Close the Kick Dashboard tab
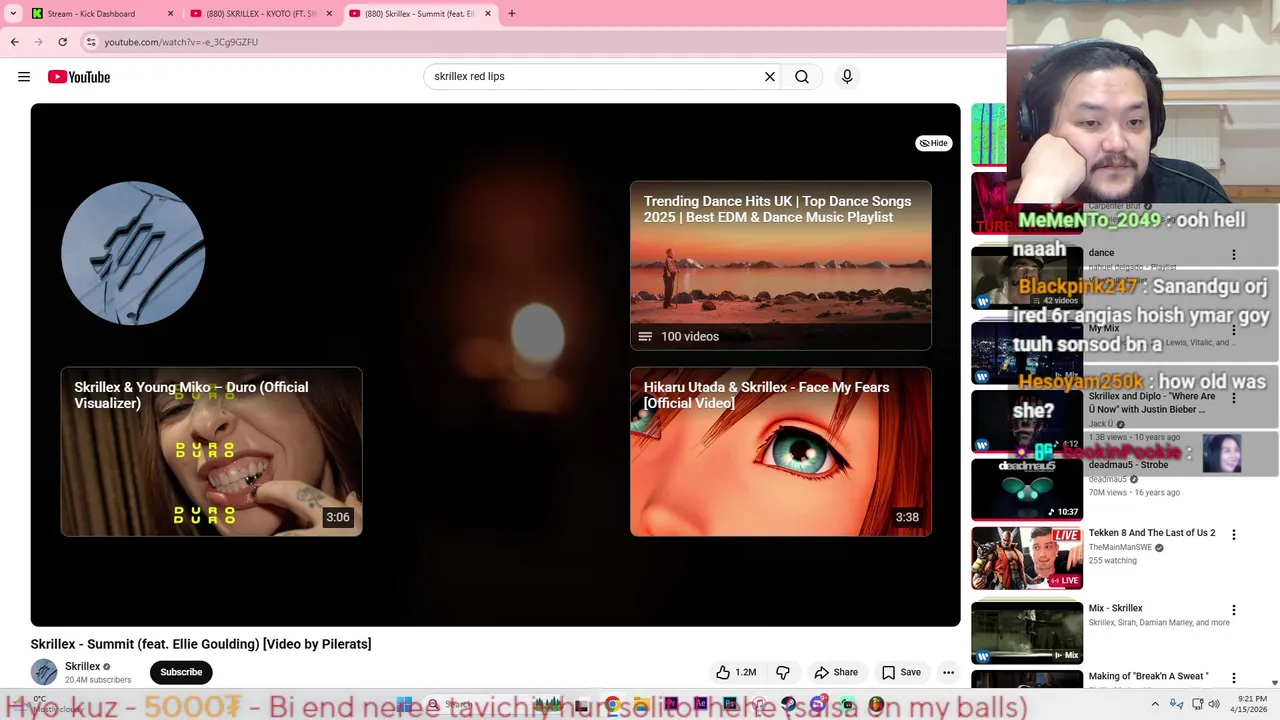The height and width of the screenshot is (720, 1280). tap(170, 14)
